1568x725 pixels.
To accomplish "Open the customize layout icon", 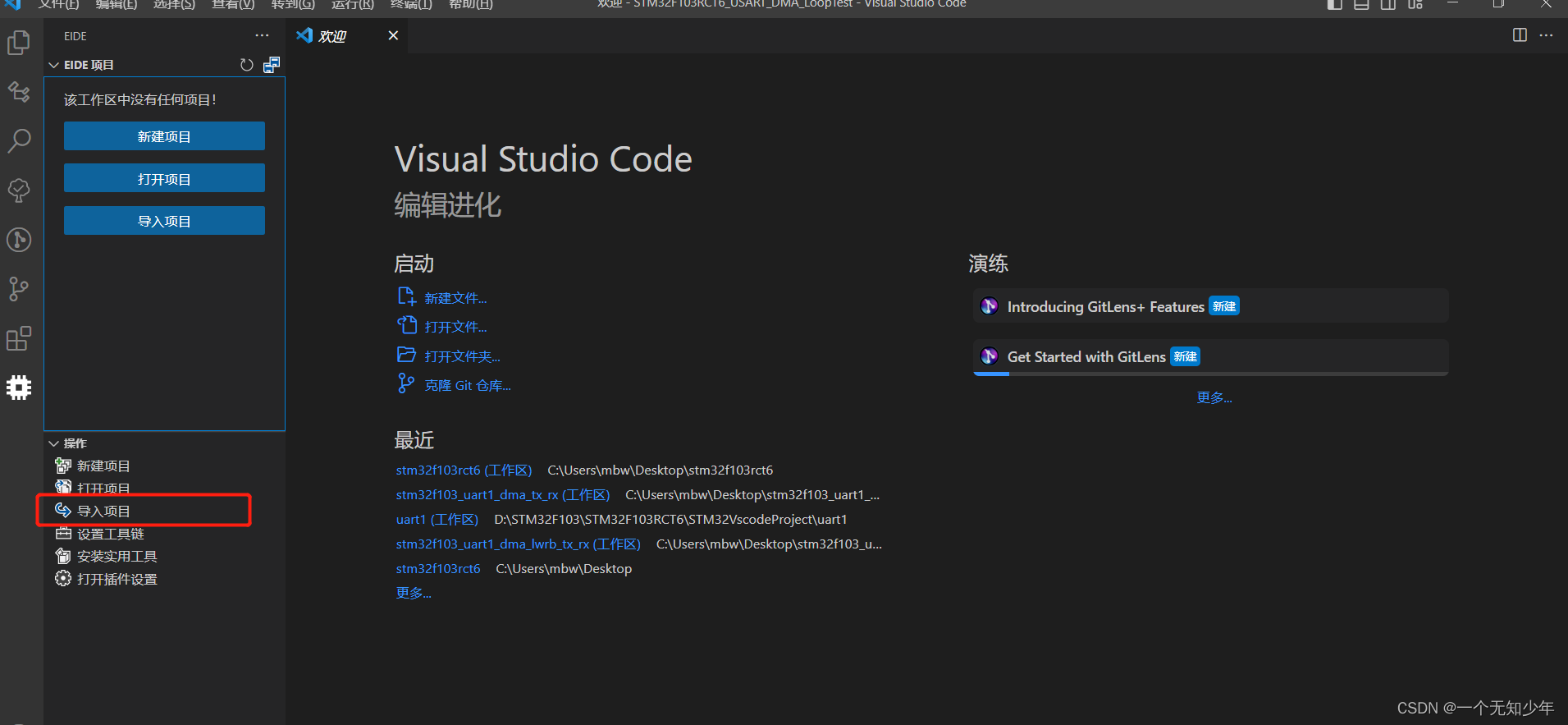I will 1415,4.
